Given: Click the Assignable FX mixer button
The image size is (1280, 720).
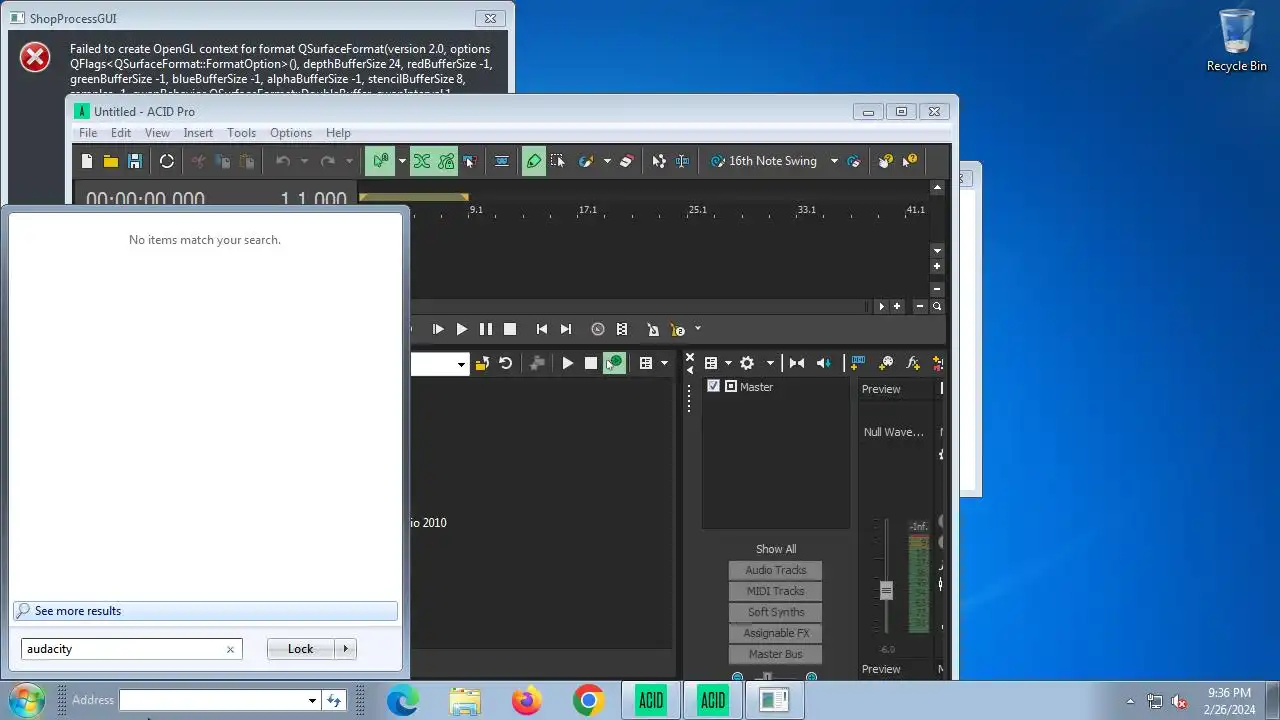Looking at the screenshot, I should coord(775,633).
